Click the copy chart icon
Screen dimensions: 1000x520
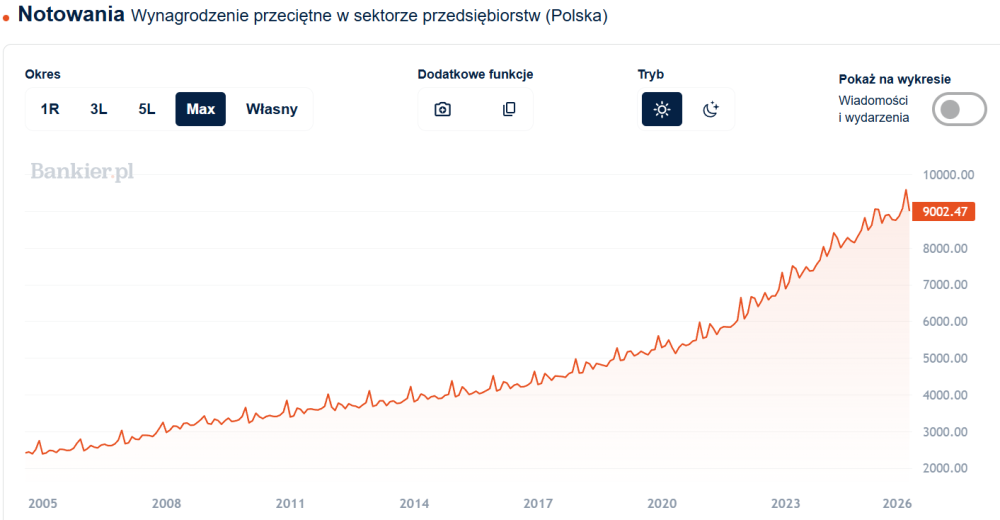click(509, 109)
